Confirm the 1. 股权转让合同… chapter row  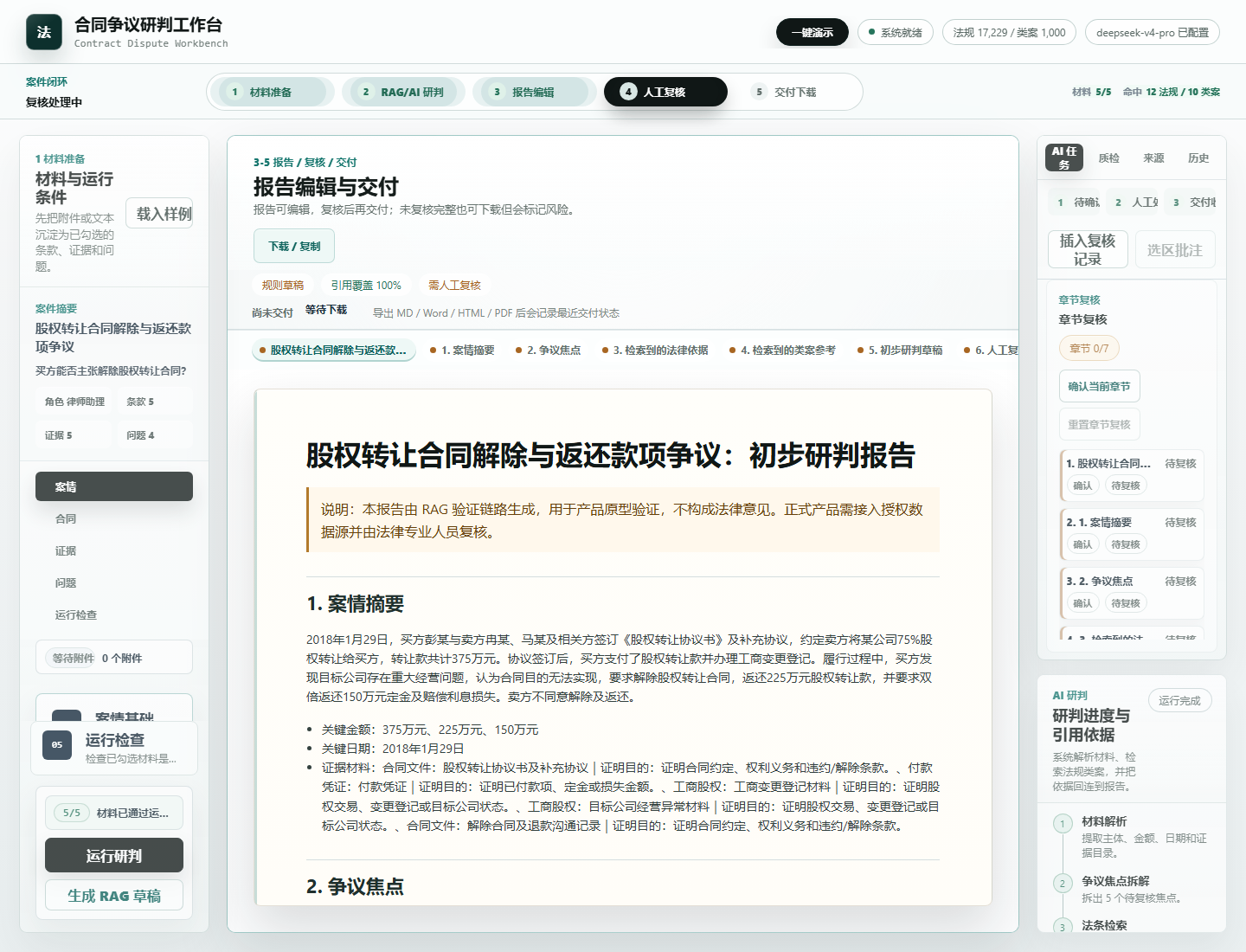(x=1082, y=486)
